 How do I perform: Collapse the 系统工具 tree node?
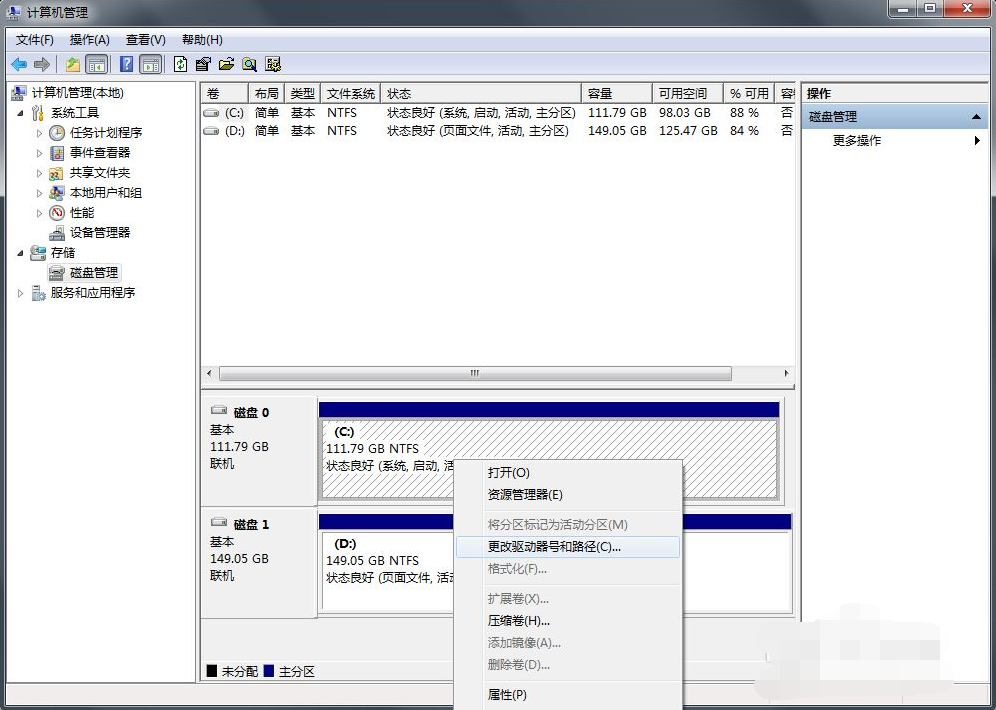tap(21, 113)
